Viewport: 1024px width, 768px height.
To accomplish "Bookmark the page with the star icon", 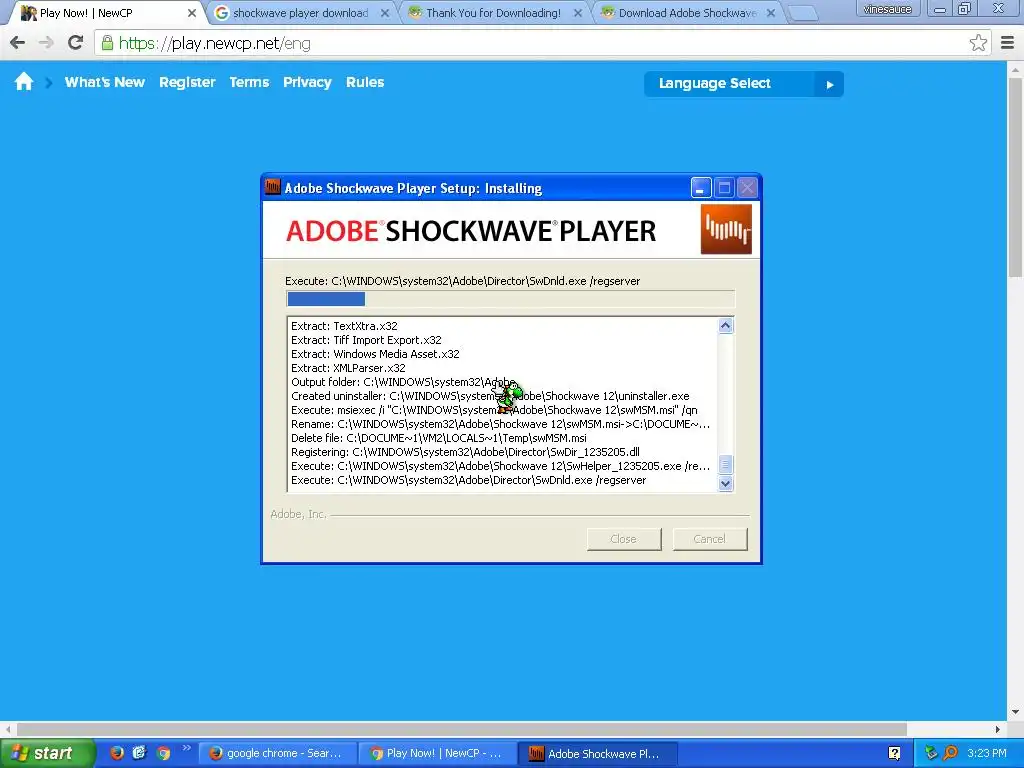I will 978,43.
